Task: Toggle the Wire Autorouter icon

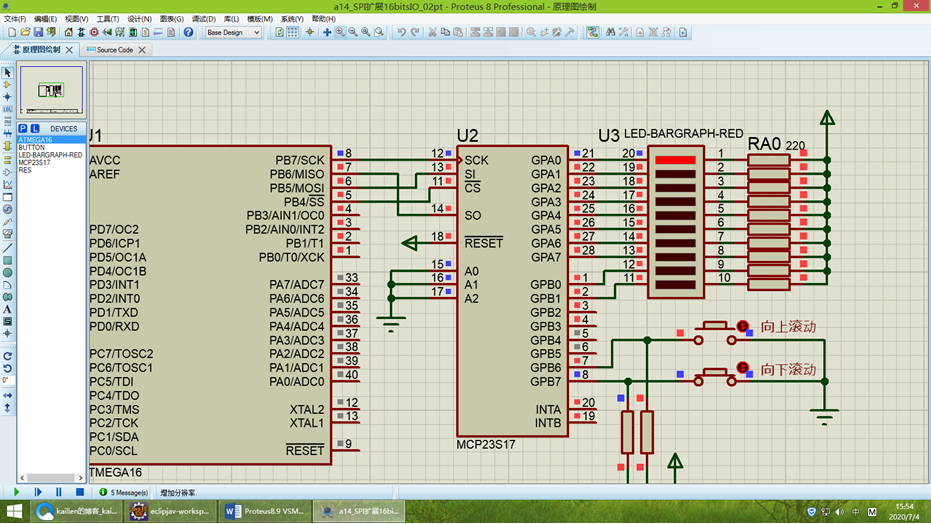Action: [593, 33]
